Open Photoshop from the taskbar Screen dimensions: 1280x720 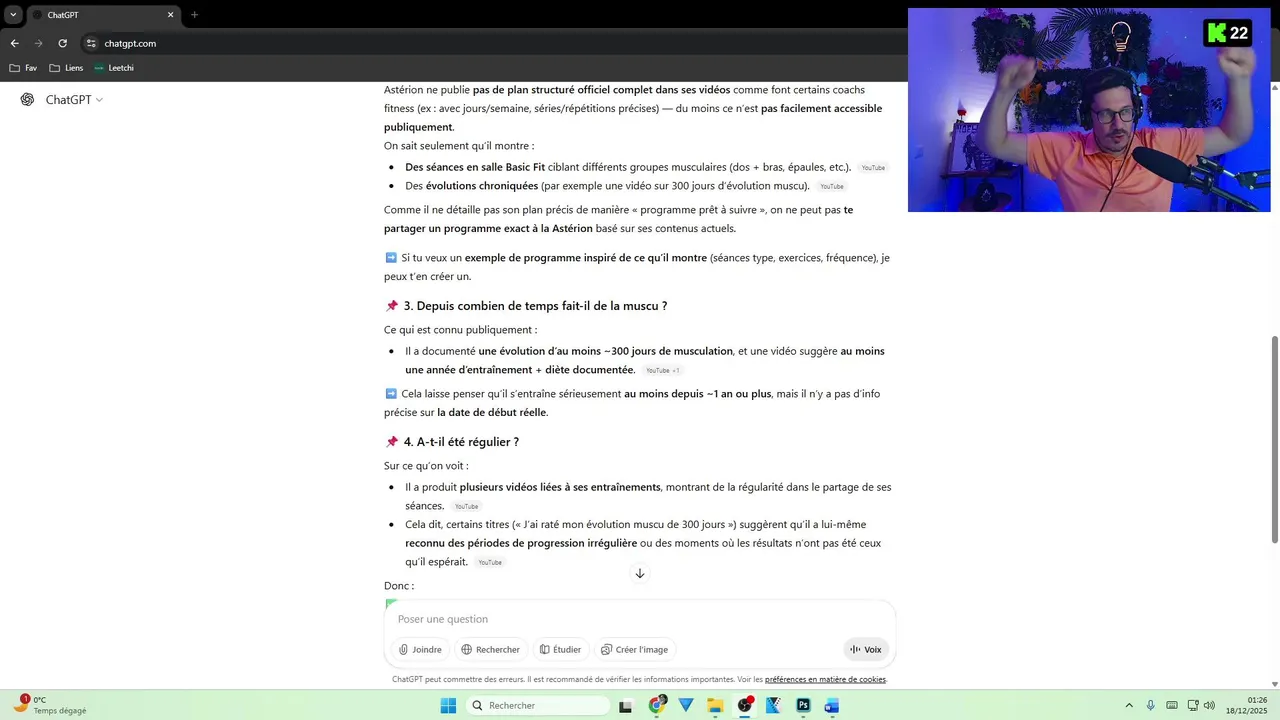point(803,706)
